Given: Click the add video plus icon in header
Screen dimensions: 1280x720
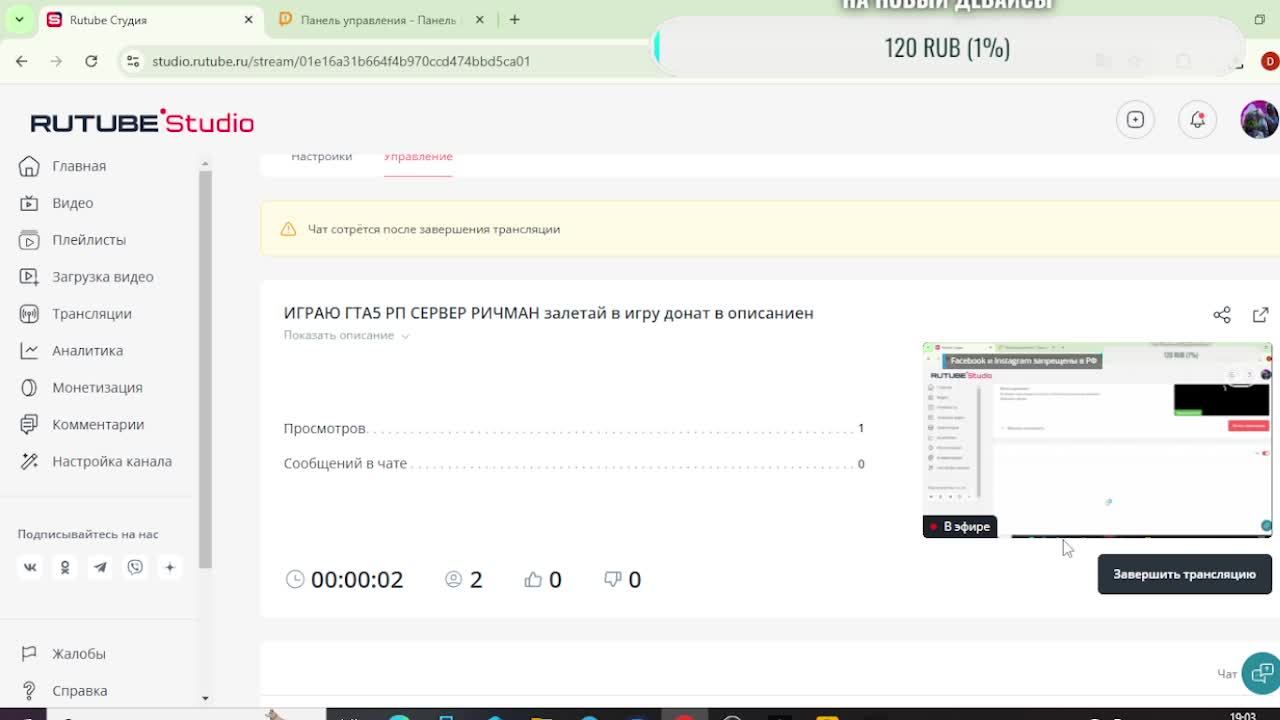Looking at the screenshot, I should coord(1135,120).
